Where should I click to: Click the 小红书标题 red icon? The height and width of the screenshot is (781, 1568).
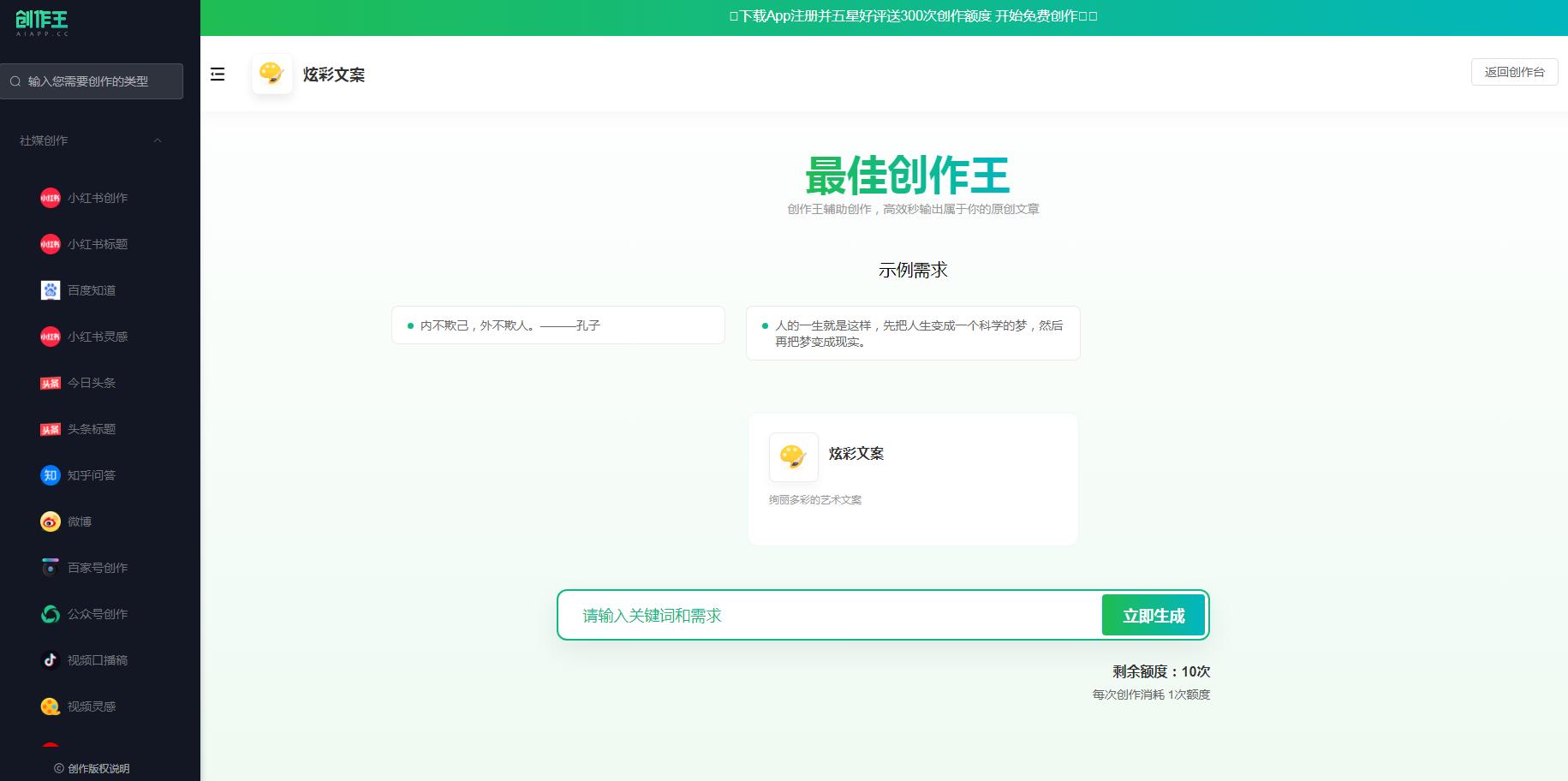click(51, 244)
